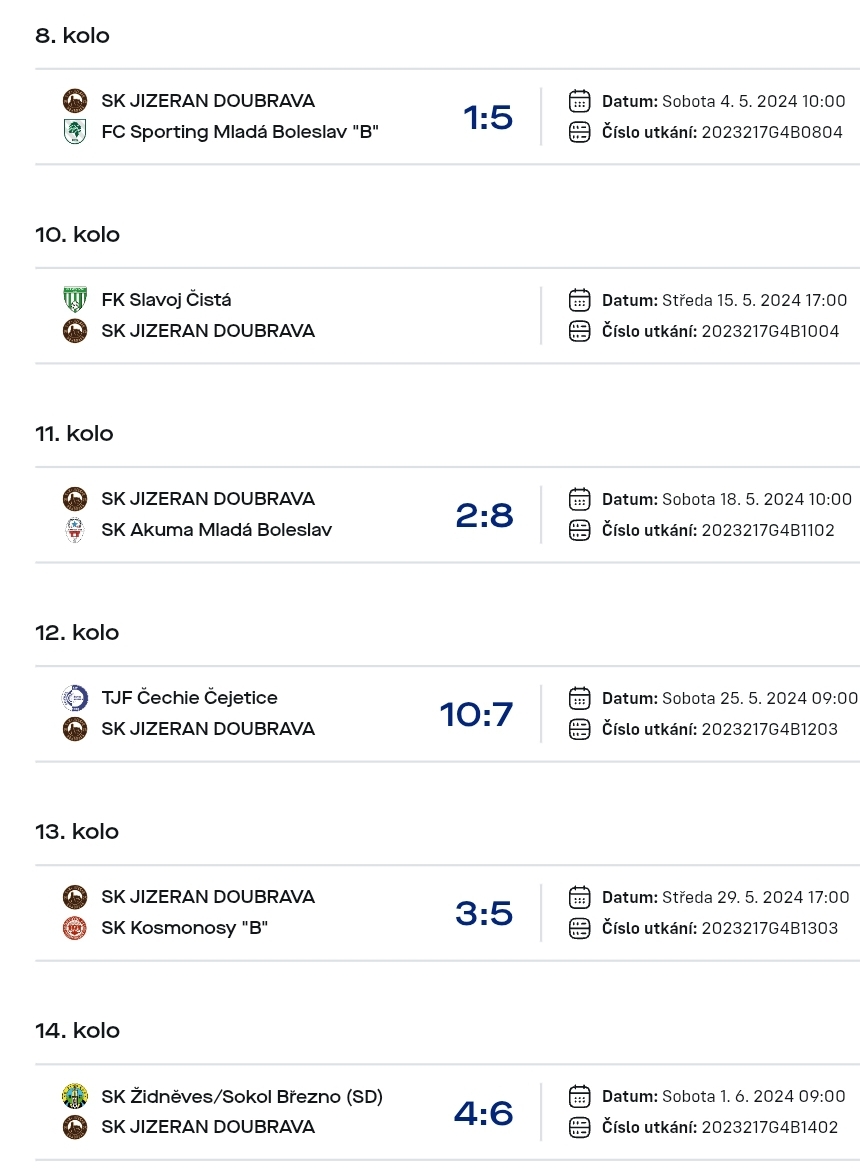Screen dimensions: 860x1169
Task: Open the 10:7 score against Čechie Čejetice
Action: pos(476,714)
